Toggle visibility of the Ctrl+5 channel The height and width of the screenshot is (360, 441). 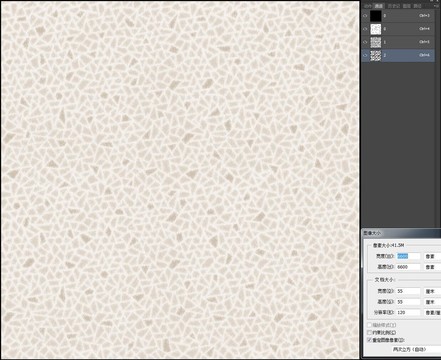(x=365, y=42)
